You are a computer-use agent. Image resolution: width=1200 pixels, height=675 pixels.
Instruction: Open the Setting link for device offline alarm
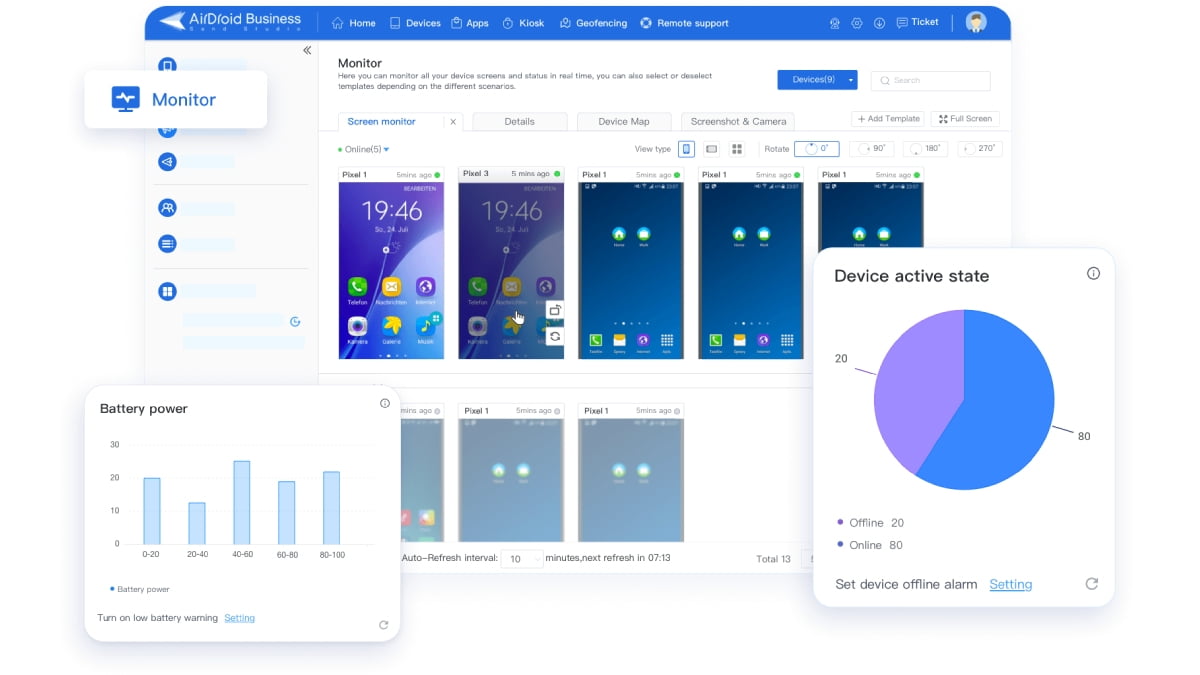point(1010,584)
